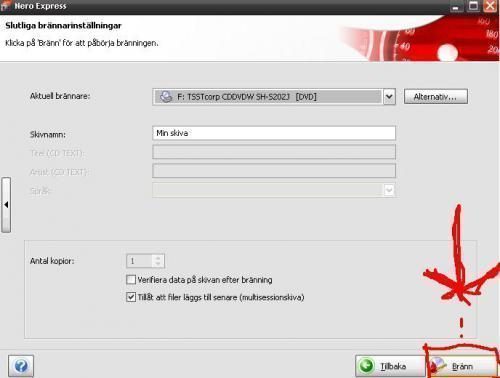Click the Artist (CD TEXT) input field
Screen dimensions: 500x378
pyautogui.click(x=274, y=171)
